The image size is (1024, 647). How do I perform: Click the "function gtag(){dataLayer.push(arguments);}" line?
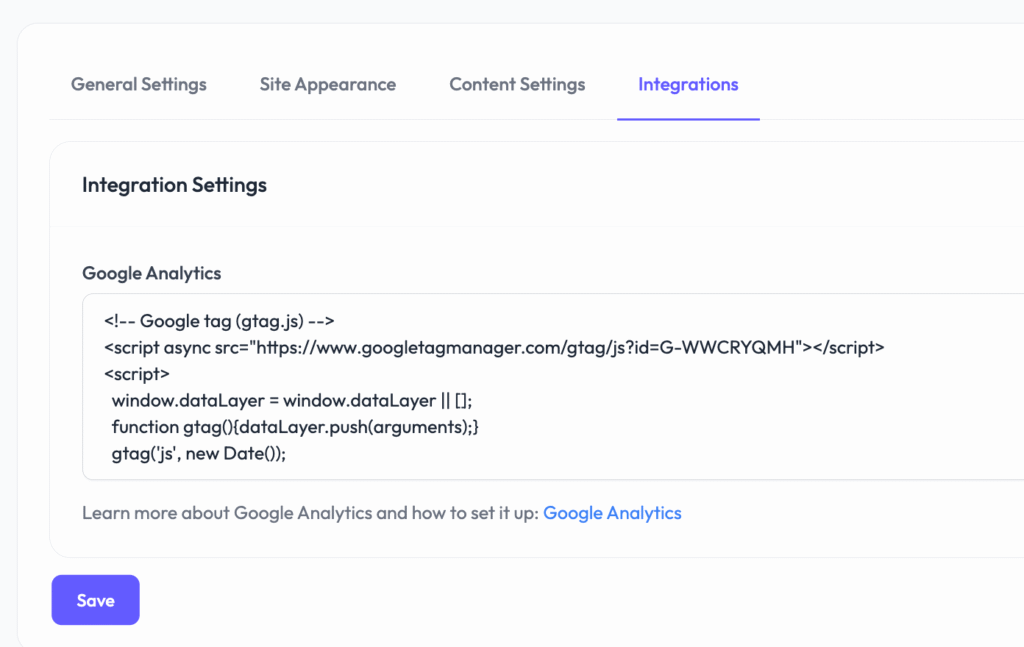point(295,427)
